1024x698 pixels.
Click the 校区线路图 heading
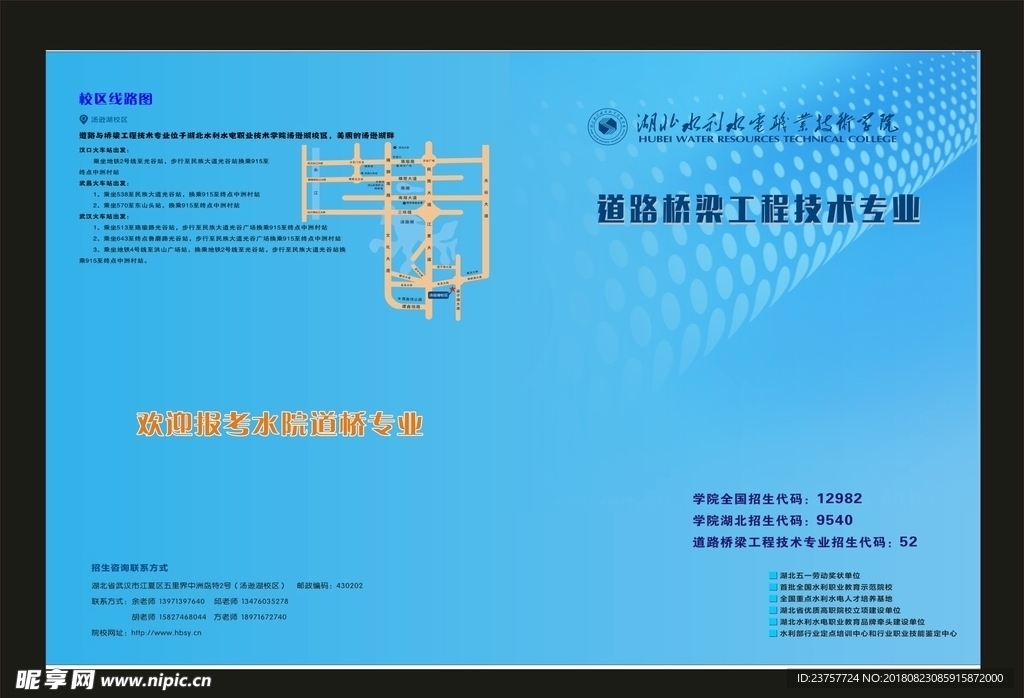(x=116, y=99)
